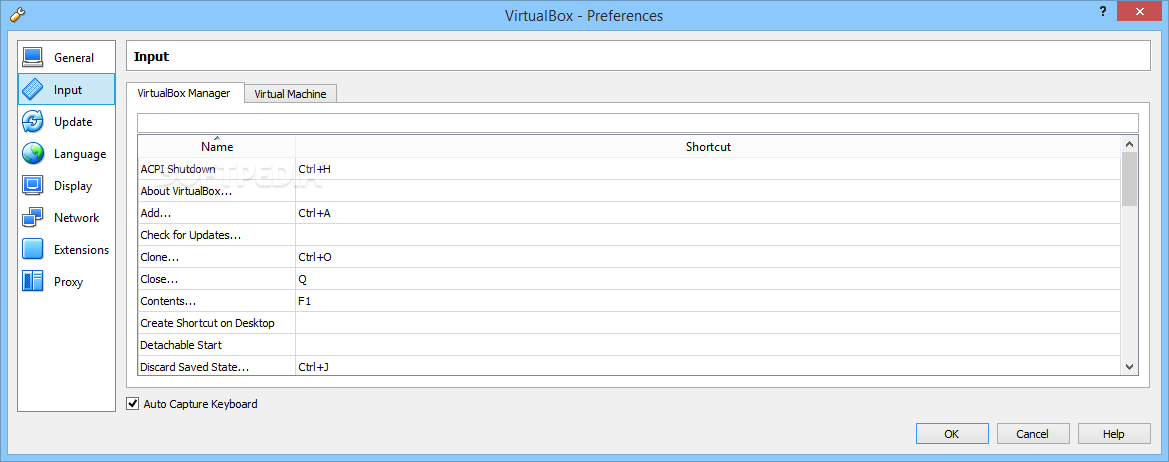Click the Cancel button
1169x462 pixels.
point(1032,434)
